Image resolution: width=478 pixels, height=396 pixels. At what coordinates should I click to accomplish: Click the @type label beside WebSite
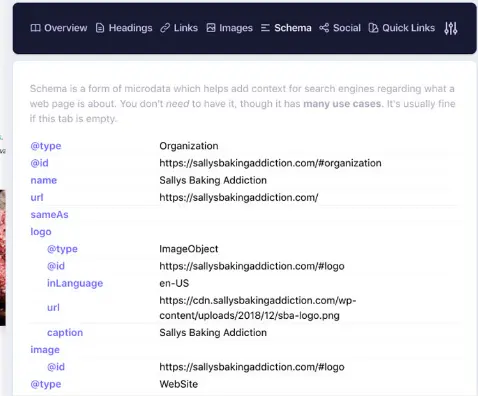(x=46, y=384)
